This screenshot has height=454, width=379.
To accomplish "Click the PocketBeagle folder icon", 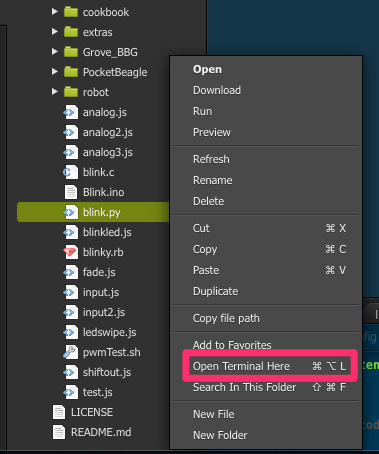I will (x=71, y=72).
